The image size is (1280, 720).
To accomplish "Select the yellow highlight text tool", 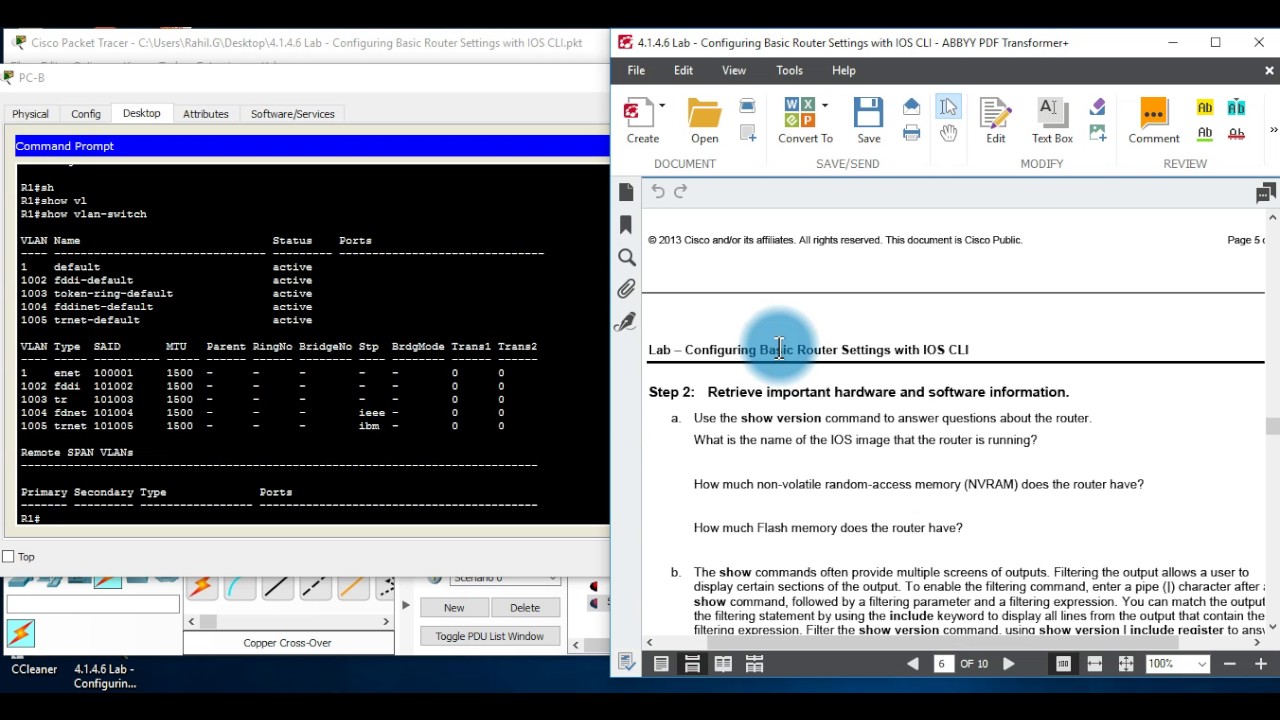I will (x=1205, y=107).
